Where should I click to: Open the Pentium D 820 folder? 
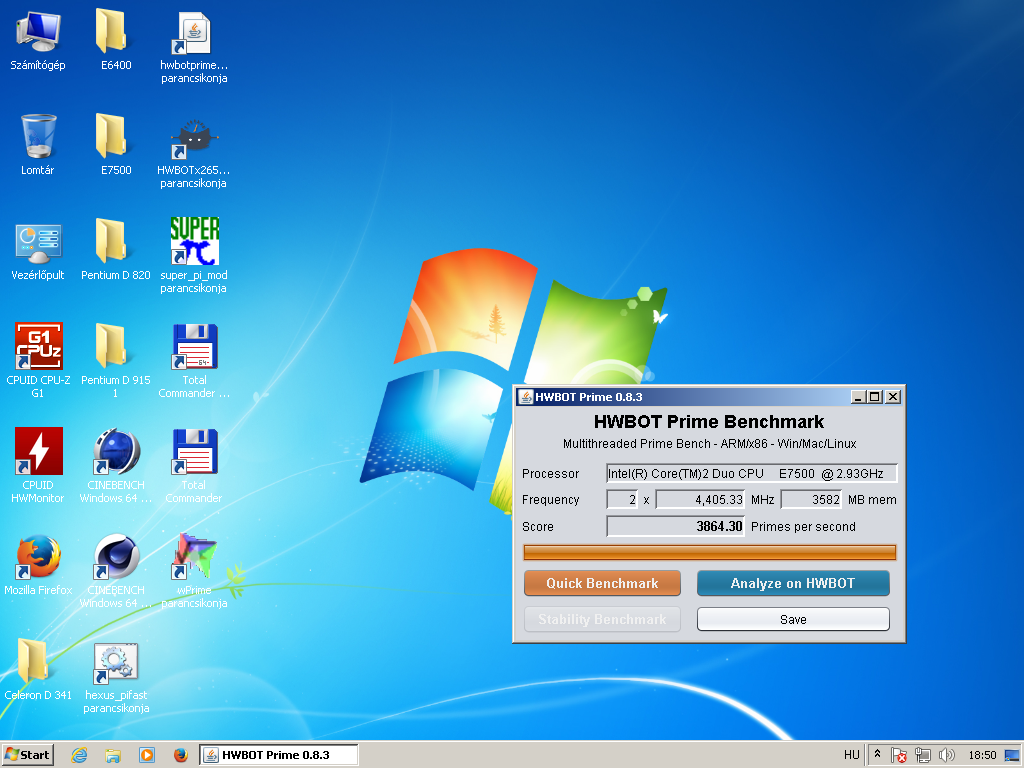[x=116, y=250]
